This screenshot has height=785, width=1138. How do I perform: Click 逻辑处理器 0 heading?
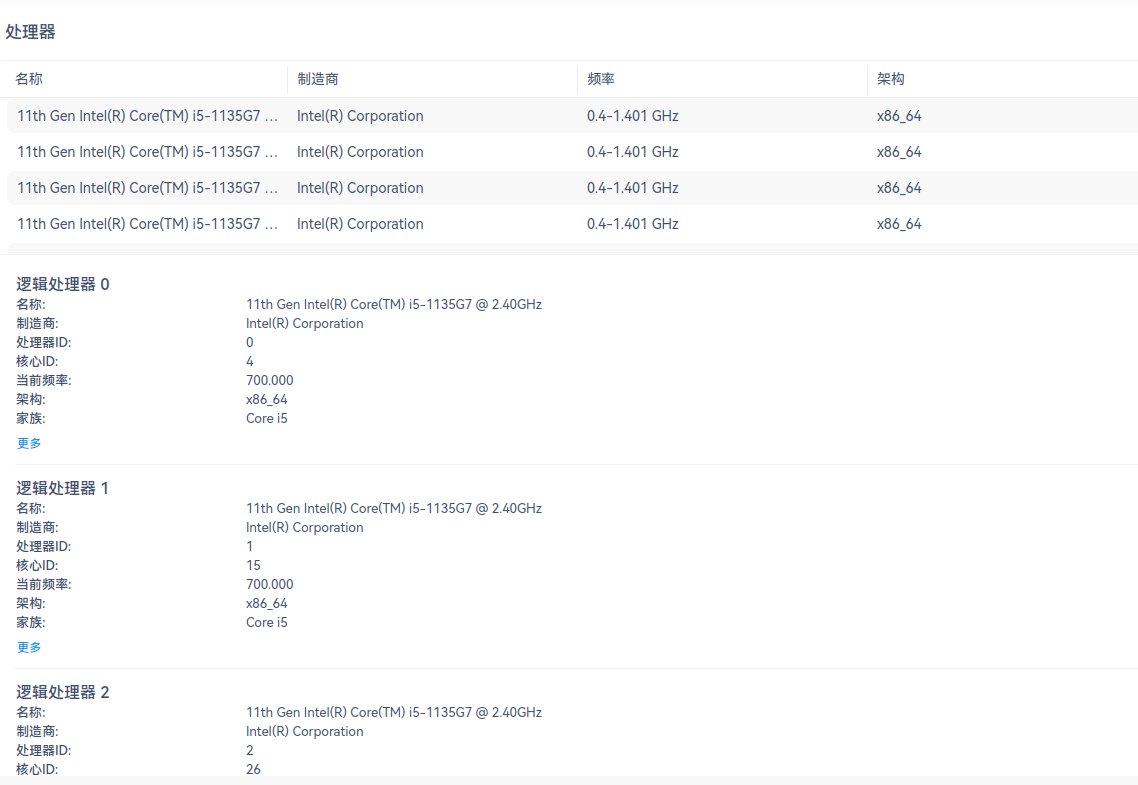tap(63, 284)
